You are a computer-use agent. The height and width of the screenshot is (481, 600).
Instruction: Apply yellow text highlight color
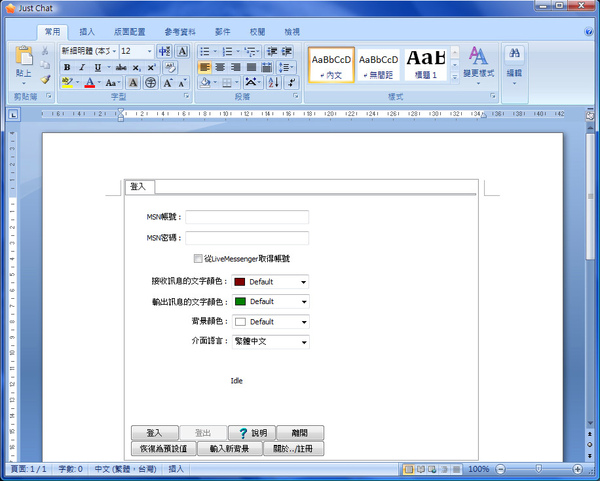pyautogui.click(x=67, y=82)
